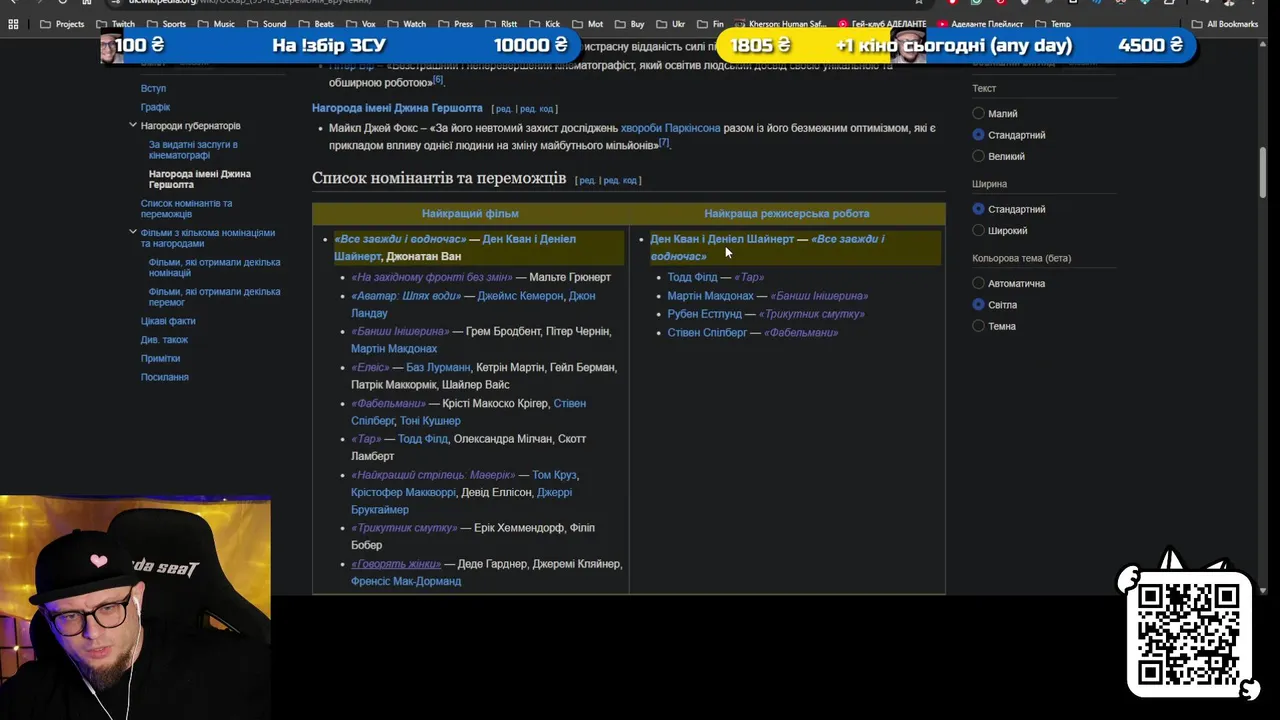Open the Press bookmark folder
This screenshot has width=1280, height=720.
[455, 24]
